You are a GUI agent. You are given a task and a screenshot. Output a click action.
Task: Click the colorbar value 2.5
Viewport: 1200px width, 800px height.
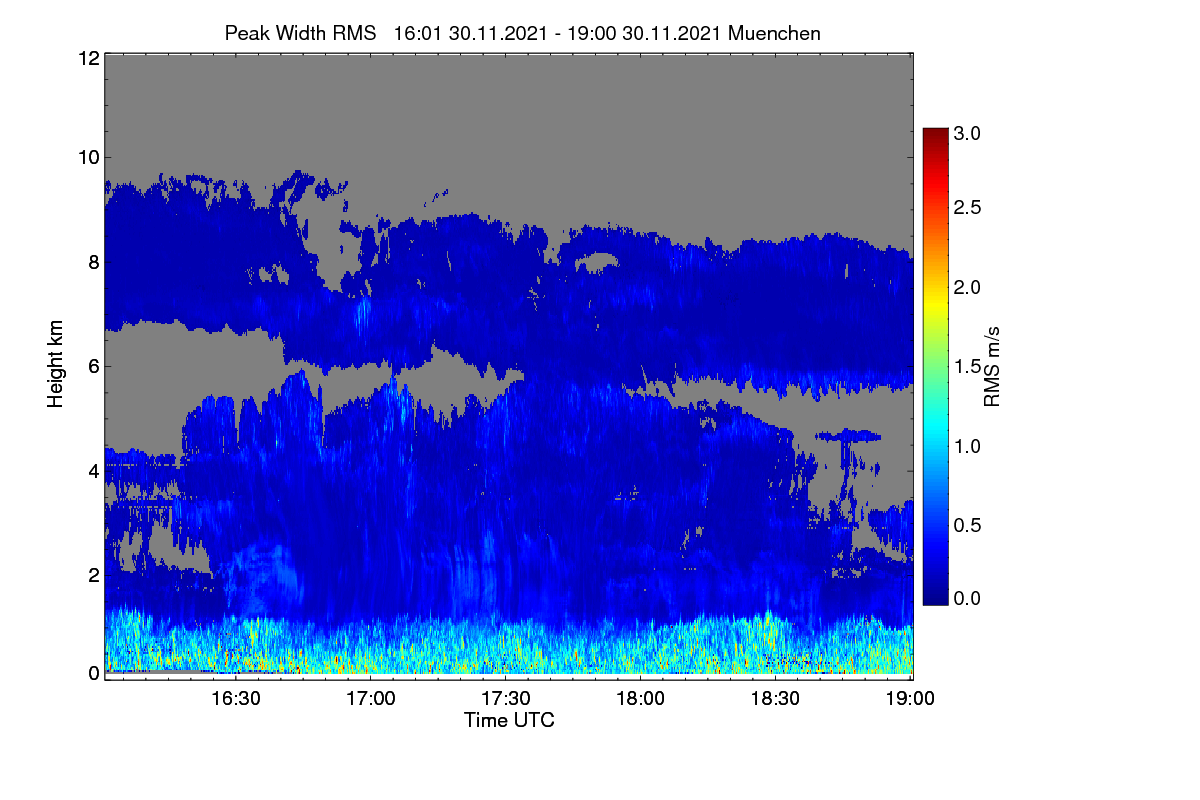[968, 208]
